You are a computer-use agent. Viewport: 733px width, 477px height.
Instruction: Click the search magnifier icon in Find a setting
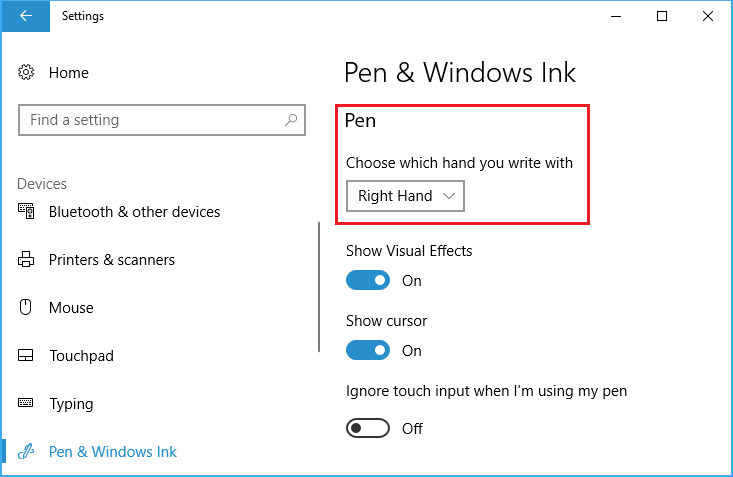tap(291, 120)
